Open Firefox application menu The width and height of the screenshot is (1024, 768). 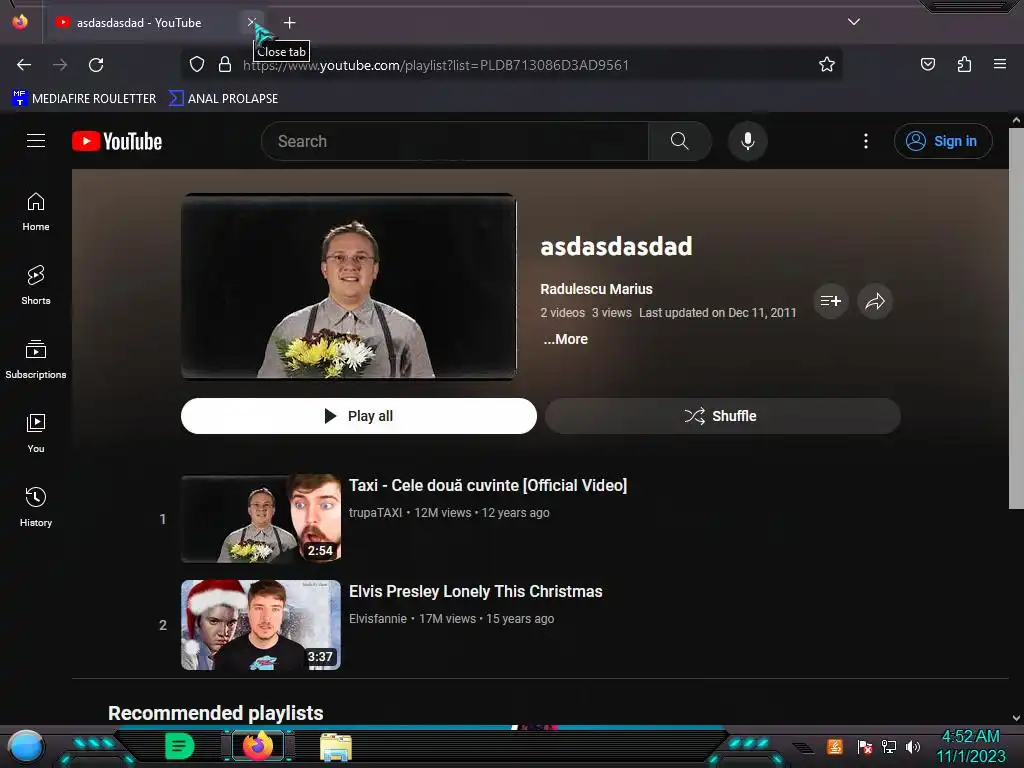click(x=1000, y=65)
